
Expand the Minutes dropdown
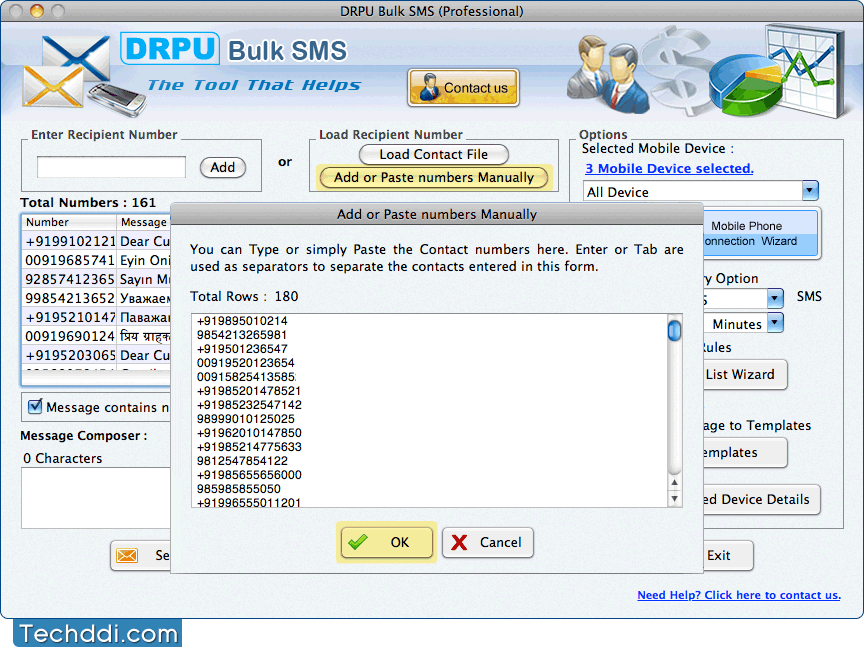click(775, 323)
